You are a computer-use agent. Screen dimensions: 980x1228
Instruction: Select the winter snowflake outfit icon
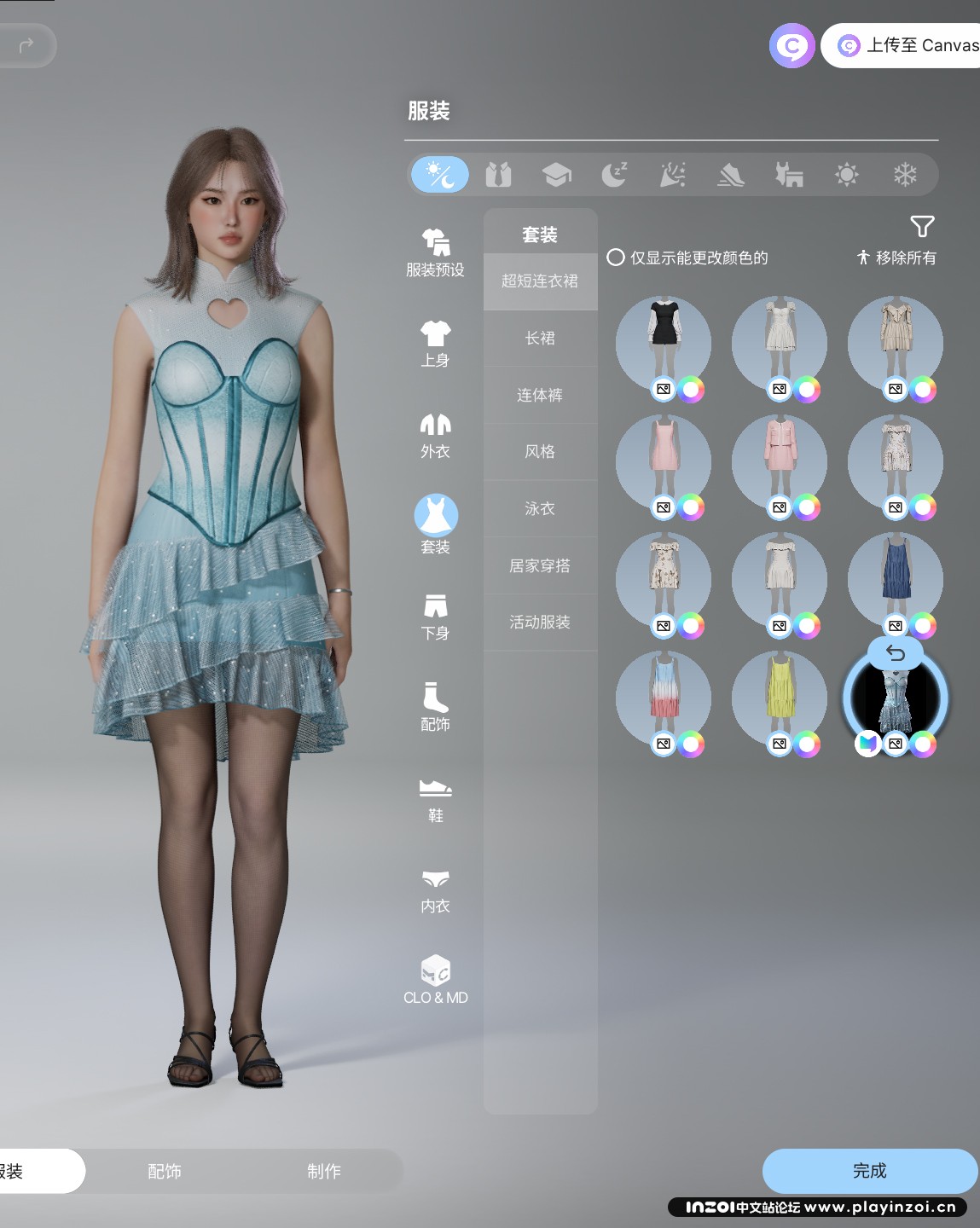904,175
